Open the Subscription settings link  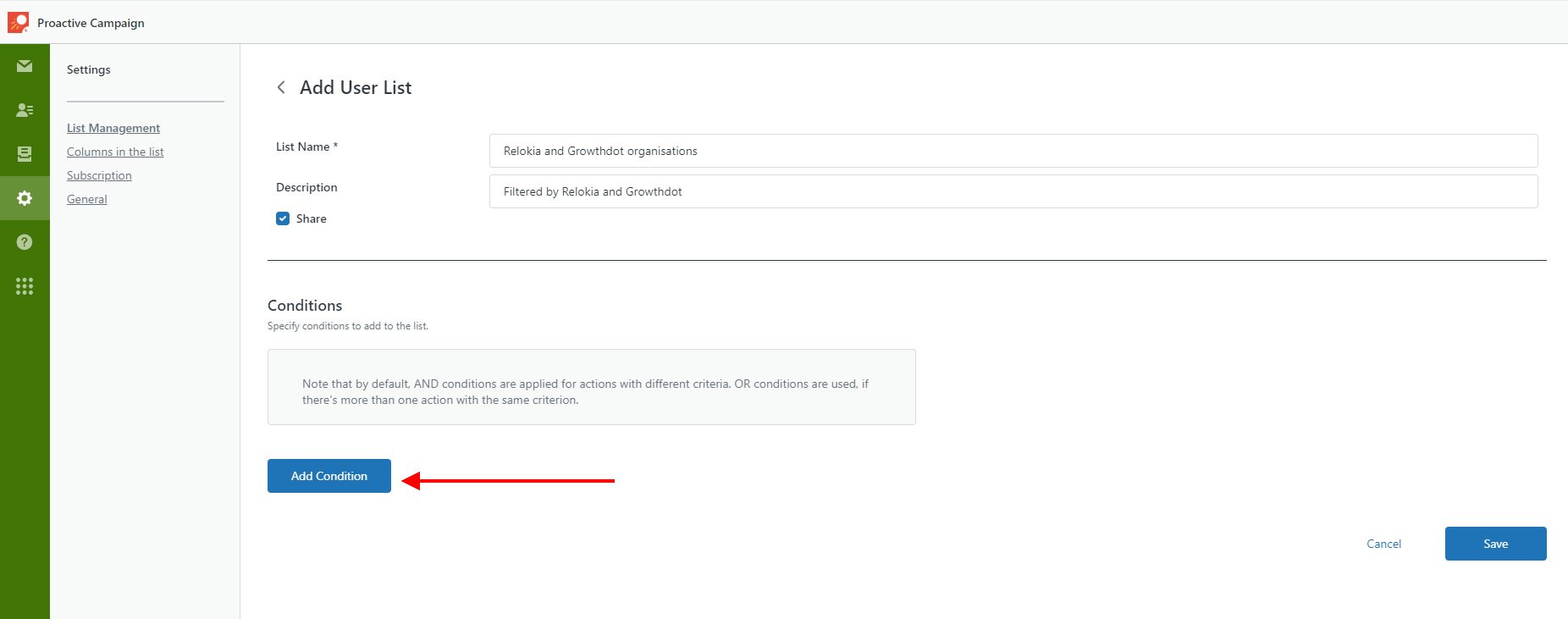[99, 175]
